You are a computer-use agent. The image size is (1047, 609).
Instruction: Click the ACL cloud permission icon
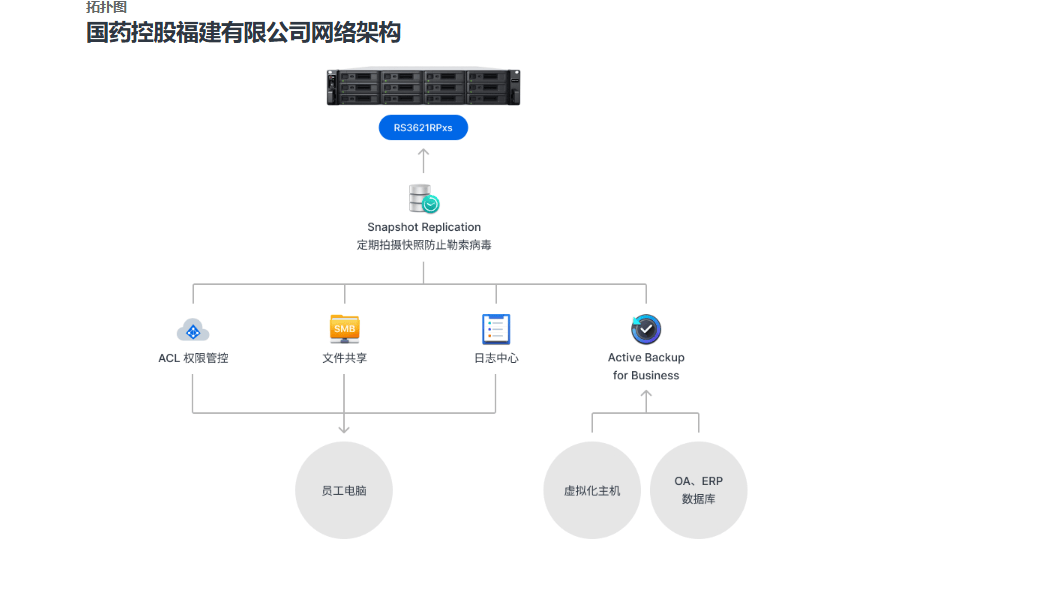(x=193, y=330)
